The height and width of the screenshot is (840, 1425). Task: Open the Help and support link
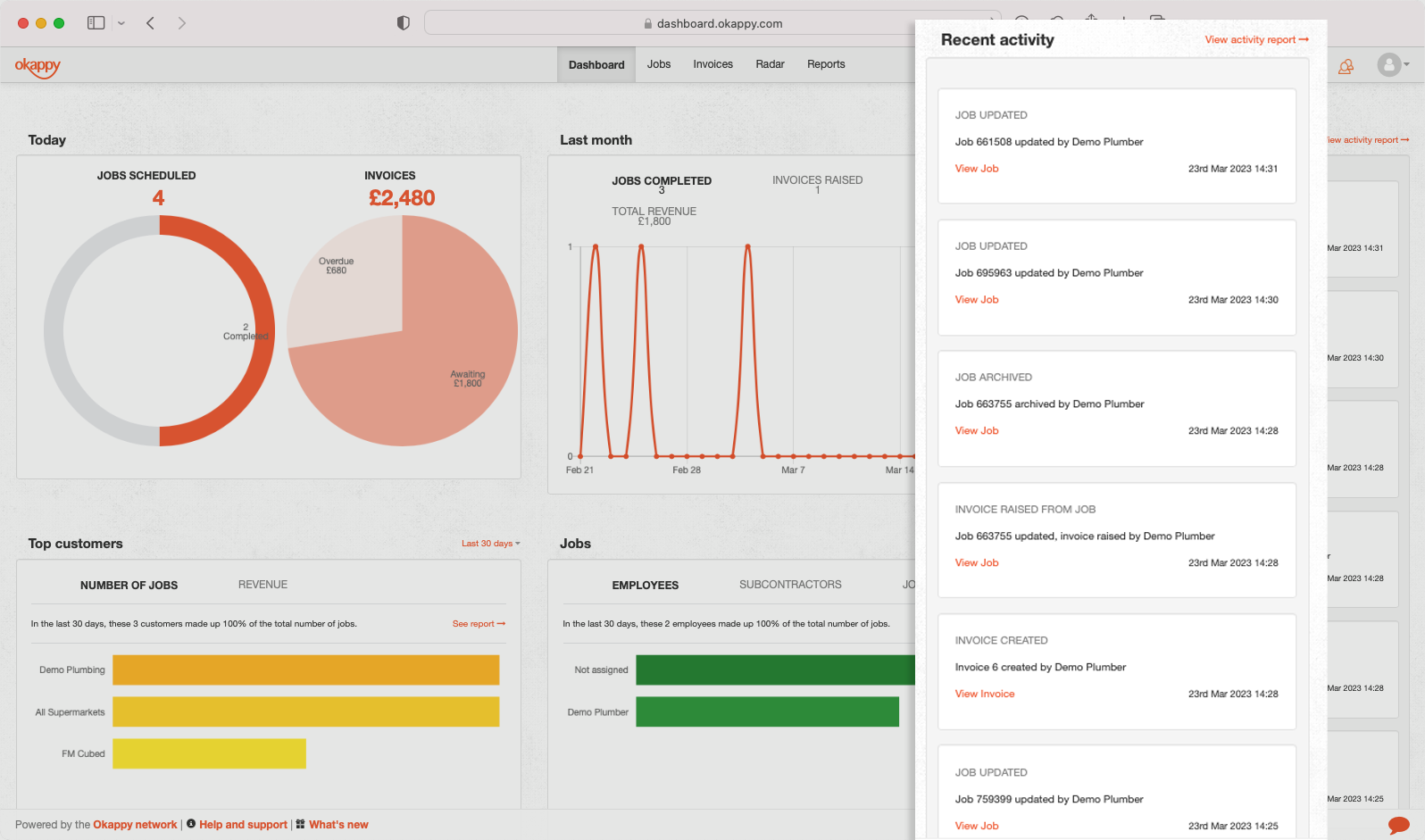coord(243,825)
